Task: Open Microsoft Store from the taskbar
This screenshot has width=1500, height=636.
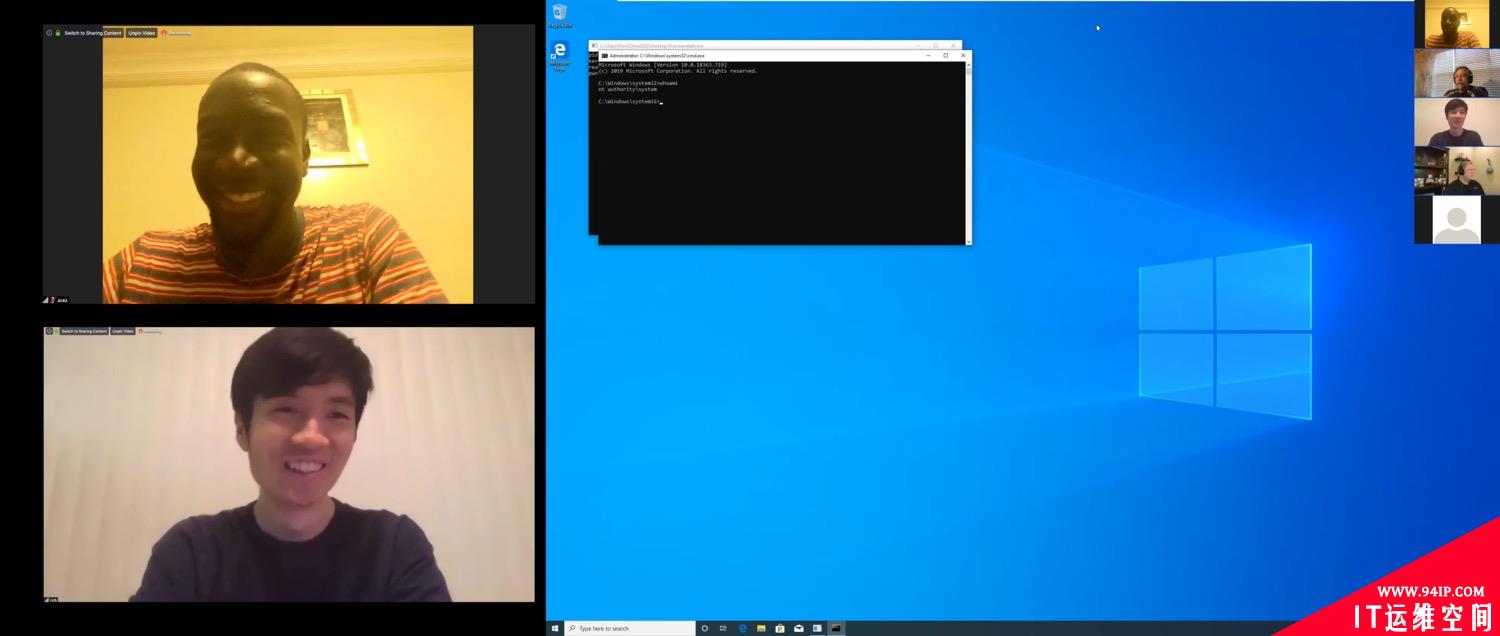Action: coord(780,628)
